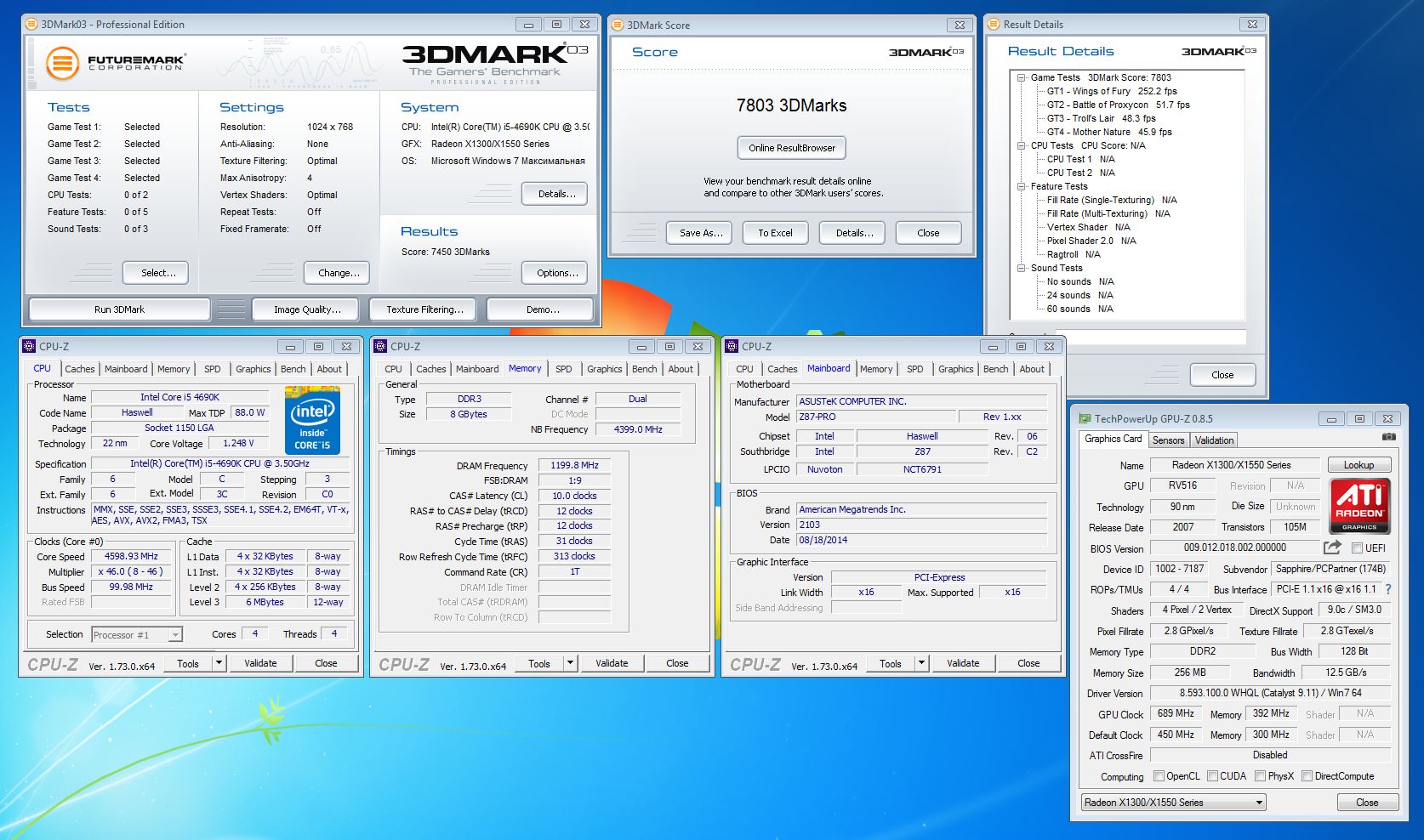Collapse the CPU Tests tree node
1424x840 pixels.
[1021, 145]
